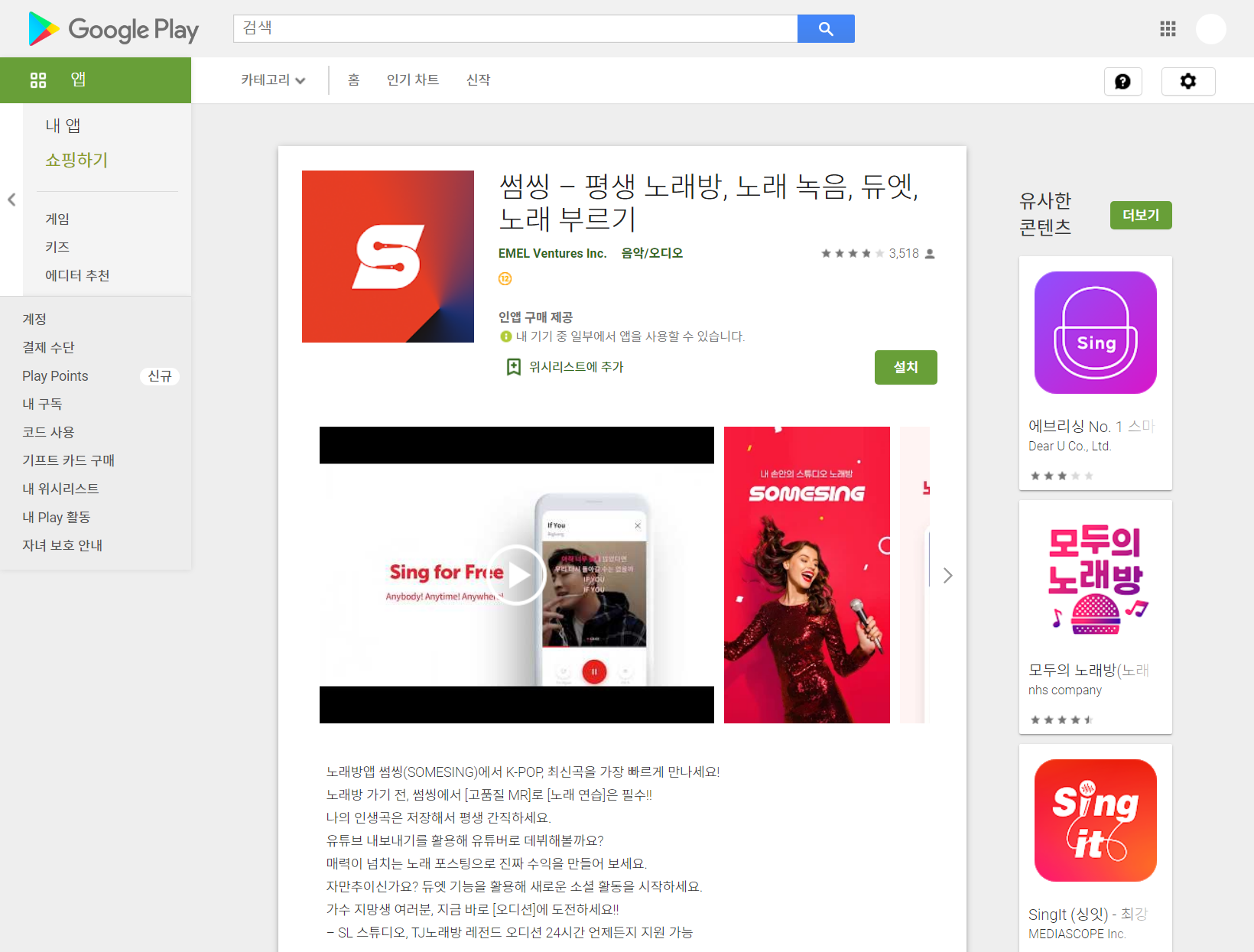1254x952 pixels.
Task: Click the 에브리싱 No. 1 app title
Action: pos(1091,426)
